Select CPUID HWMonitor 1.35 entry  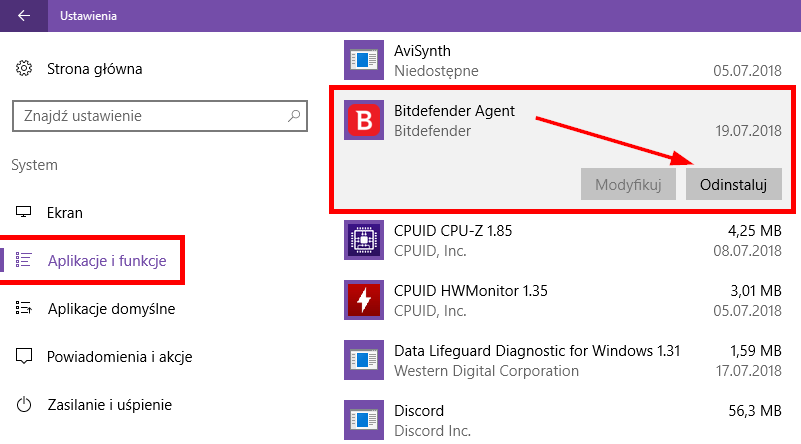coord(470,291)
